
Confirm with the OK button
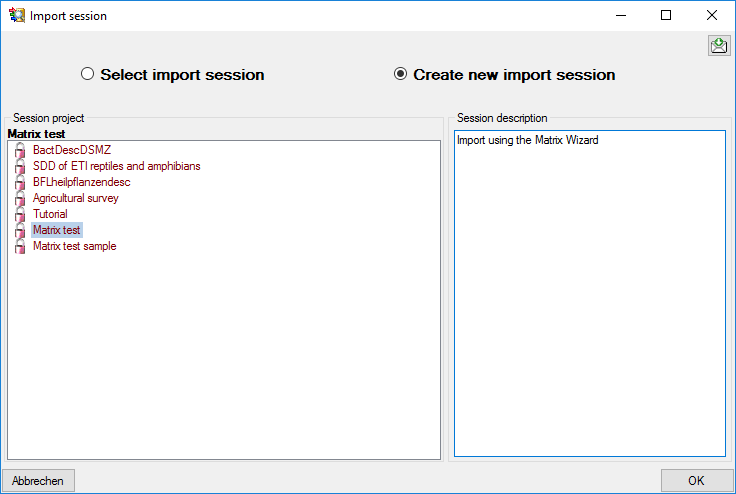696,480
